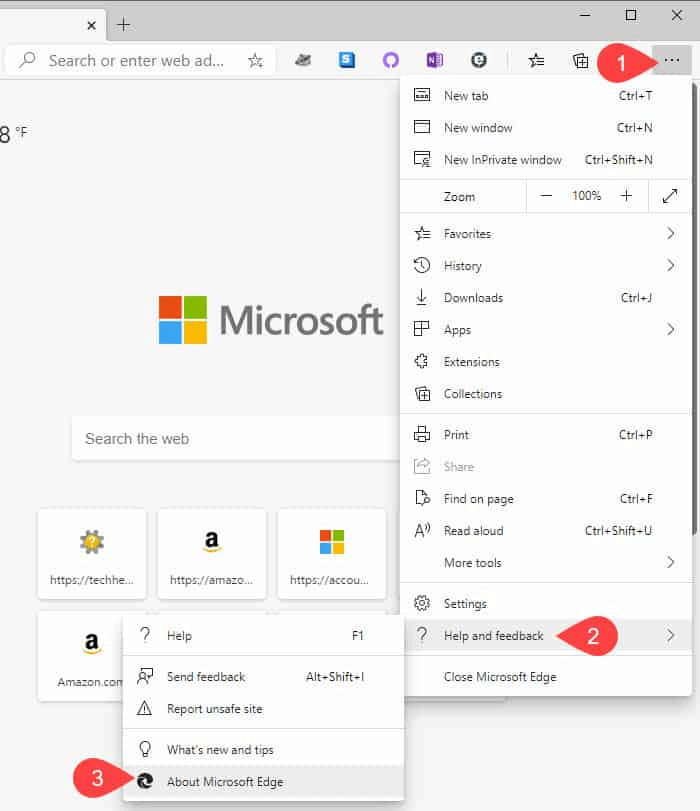Choose Print in the menu

pyautogui.click(x=545, y=435)
